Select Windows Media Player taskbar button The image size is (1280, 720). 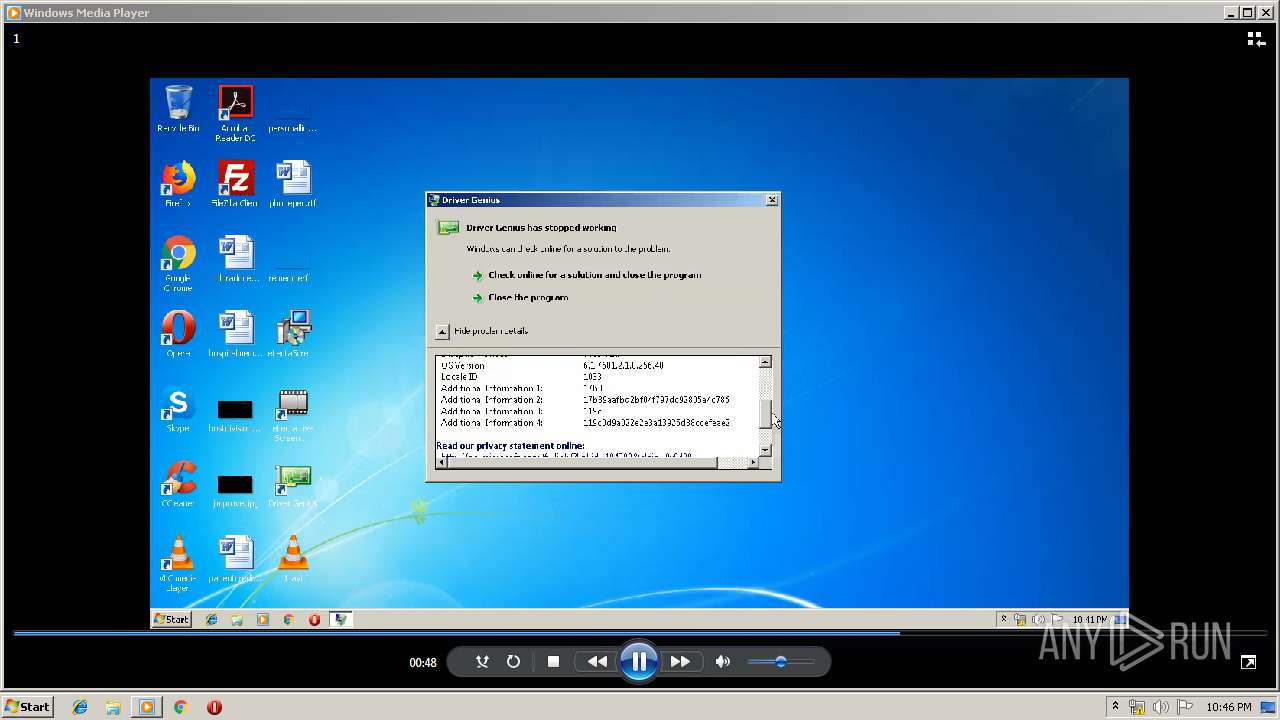pyautogui.click(x=147, y=707)
